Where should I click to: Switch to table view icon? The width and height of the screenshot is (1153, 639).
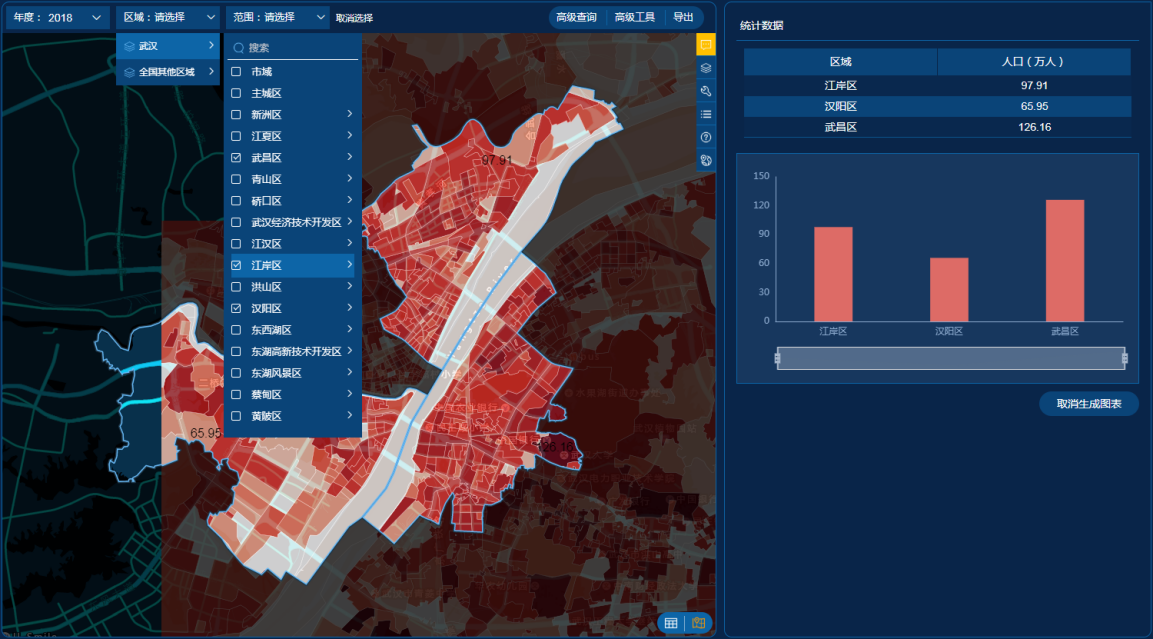coord(671,623)
